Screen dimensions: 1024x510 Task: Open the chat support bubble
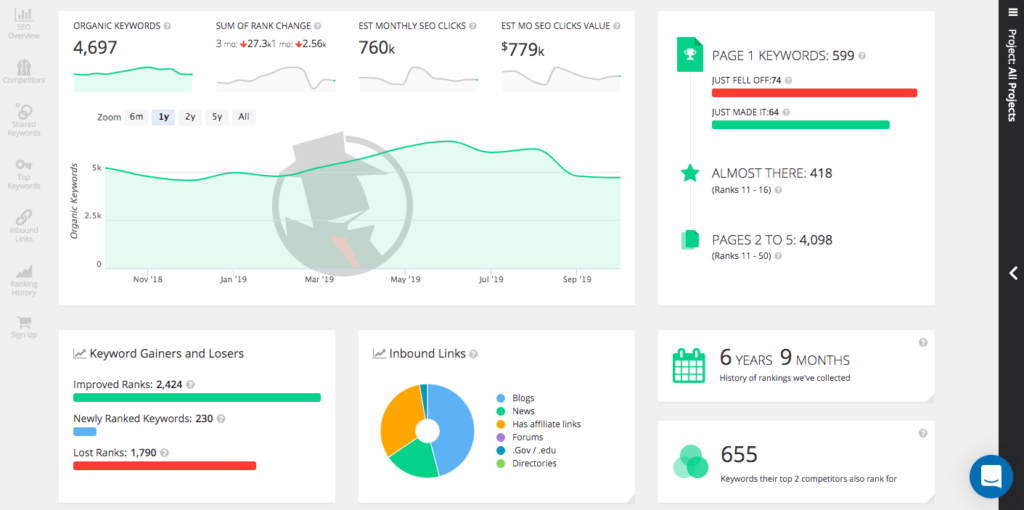(991, 476)
